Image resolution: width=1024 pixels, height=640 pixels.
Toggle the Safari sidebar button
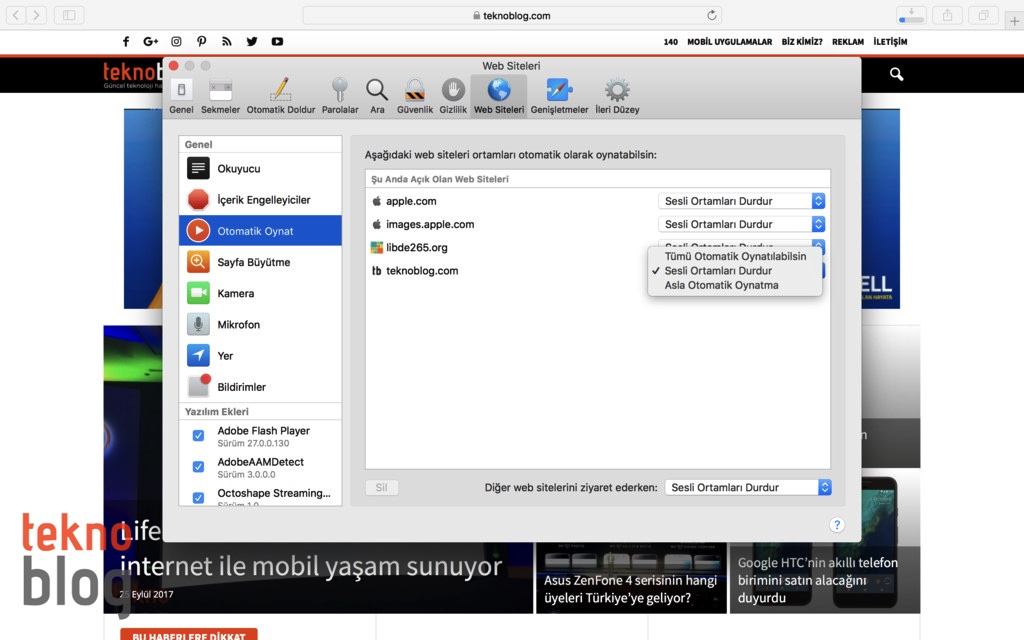(x=69, y=14)
